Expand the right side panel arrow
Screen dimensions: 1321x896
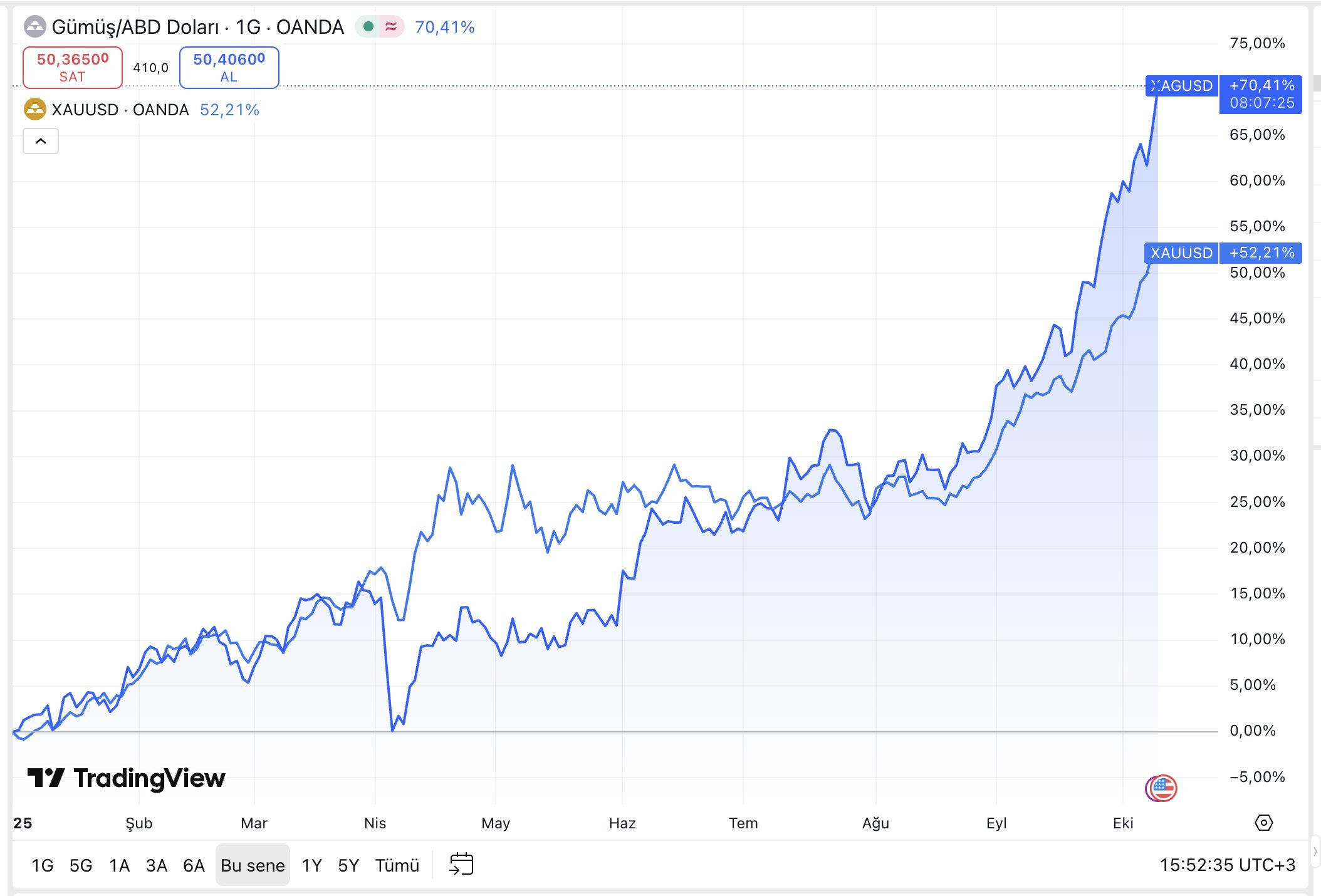1315,852
